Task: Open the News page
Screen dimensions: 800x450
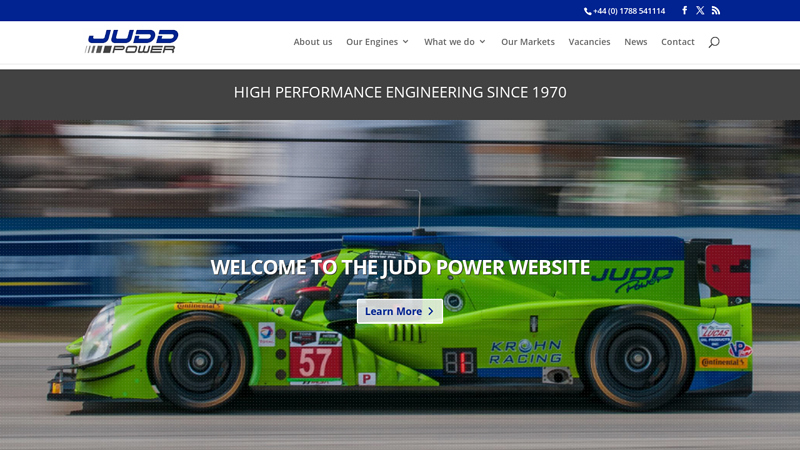Action: pyautogui.click(x=636, y=42)
